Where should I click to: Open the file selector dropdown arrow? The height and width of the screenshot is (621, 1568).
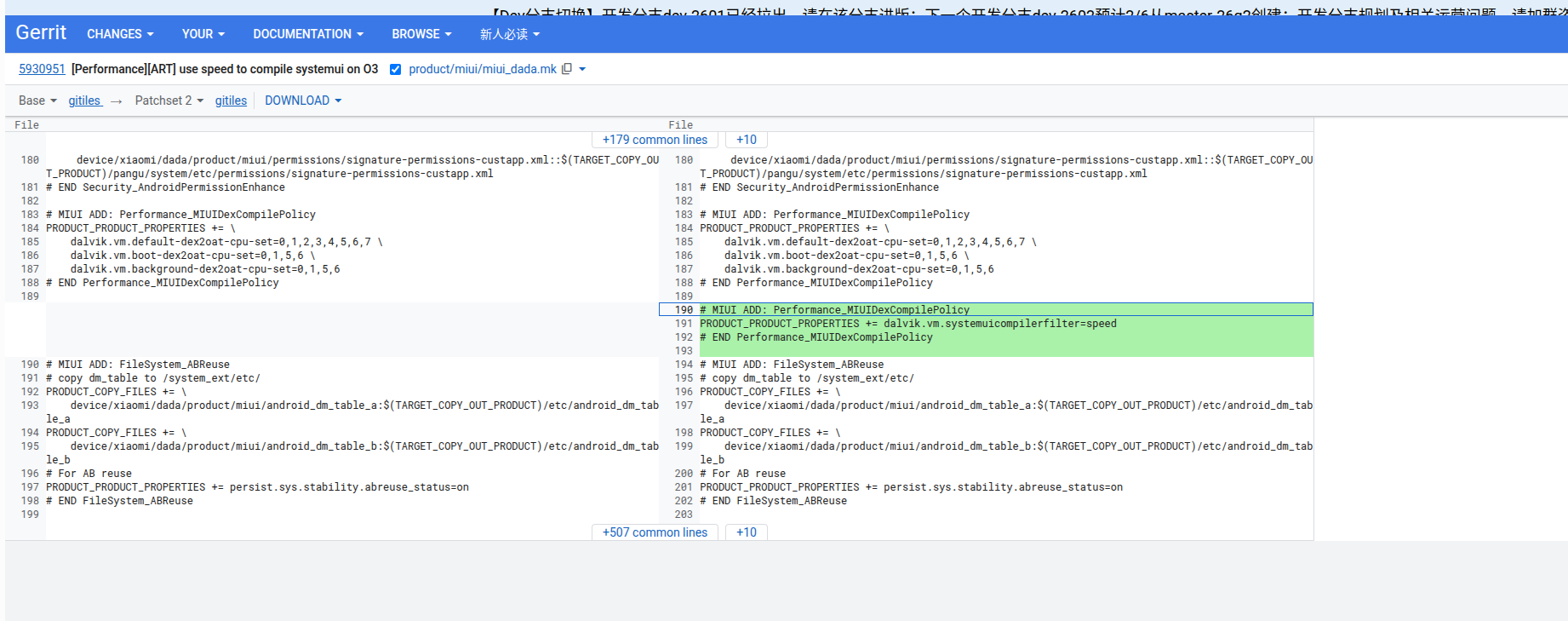click(582, 69)
